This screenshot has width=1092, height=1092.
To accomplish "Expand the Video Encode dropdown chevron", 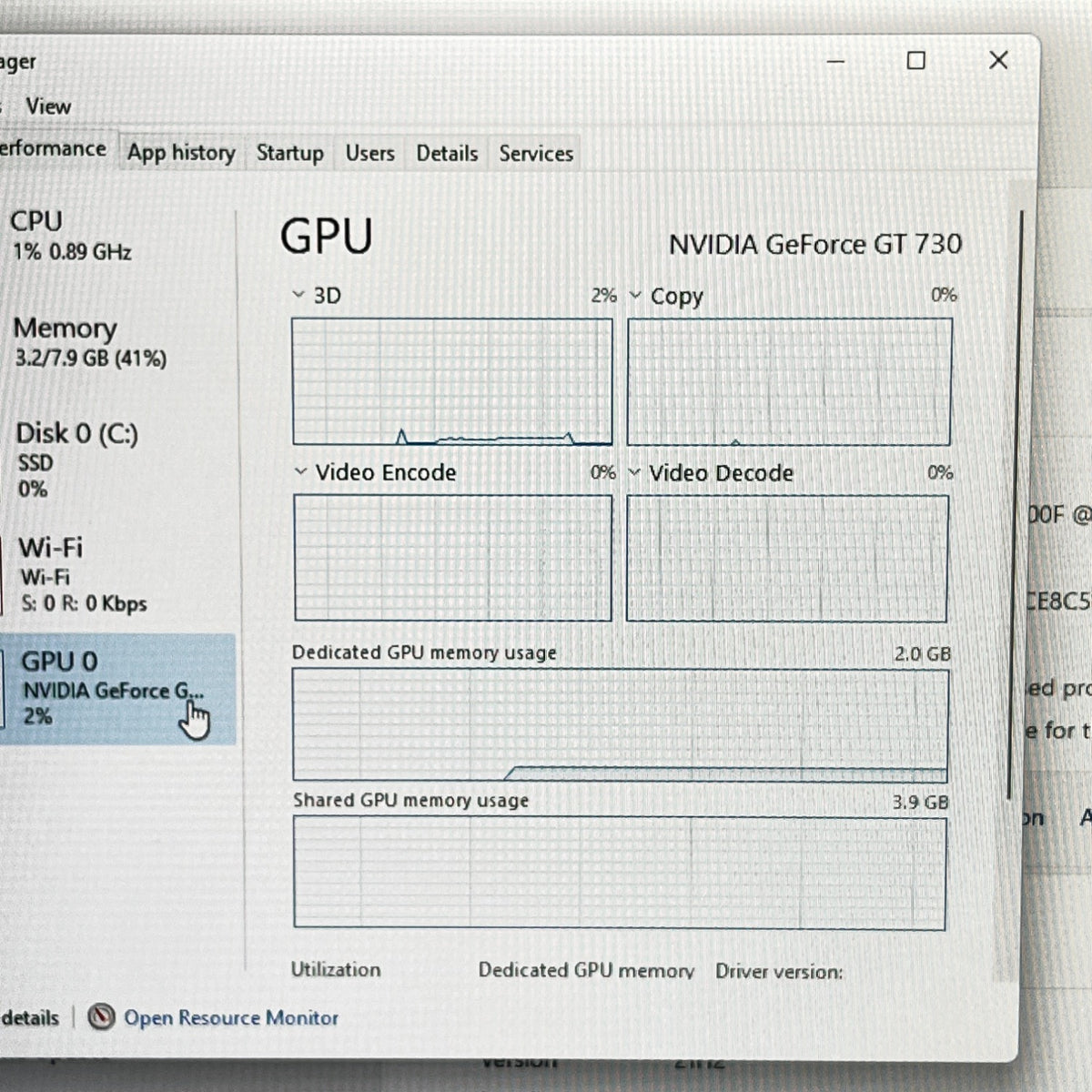I will (300, 472).
